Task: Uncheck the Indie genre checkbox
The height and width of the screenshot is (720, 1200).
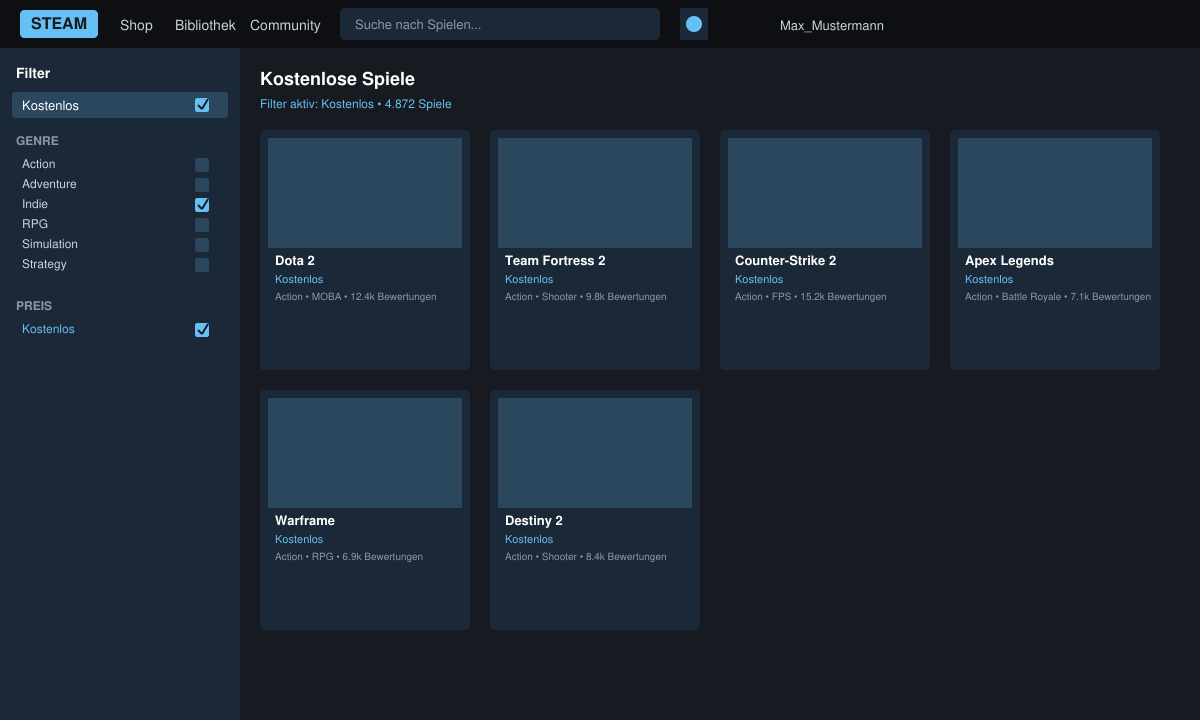Action: (x=202, y=205)
